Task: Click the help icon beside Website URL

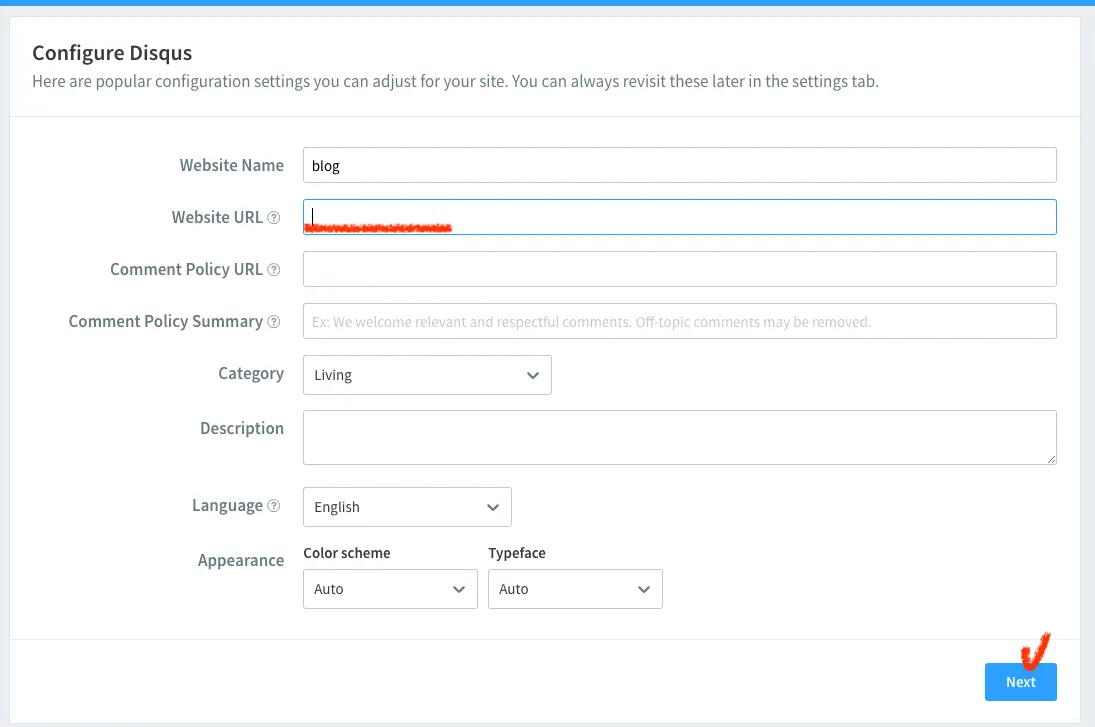Action: [274, 218]
